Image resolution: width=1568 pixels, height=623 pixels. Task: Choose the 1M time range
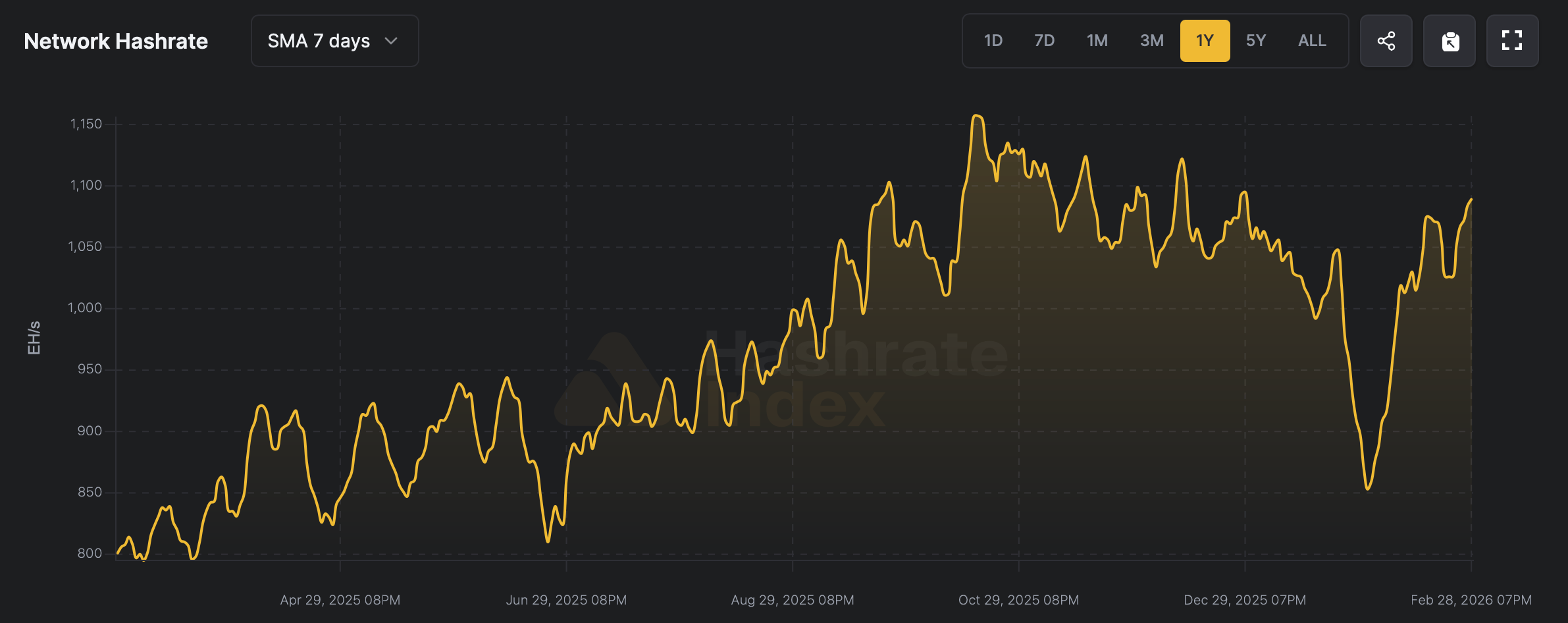click(1097, 41)
